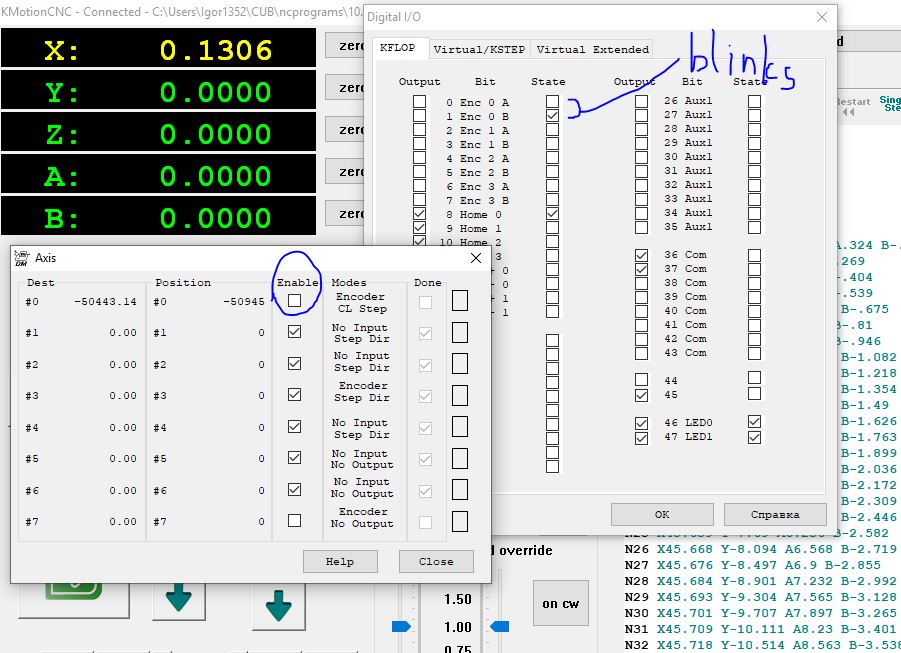901x653 pixels.
Task: Click OK in the Digital I/O dialog
Action: tap(661, 514)
